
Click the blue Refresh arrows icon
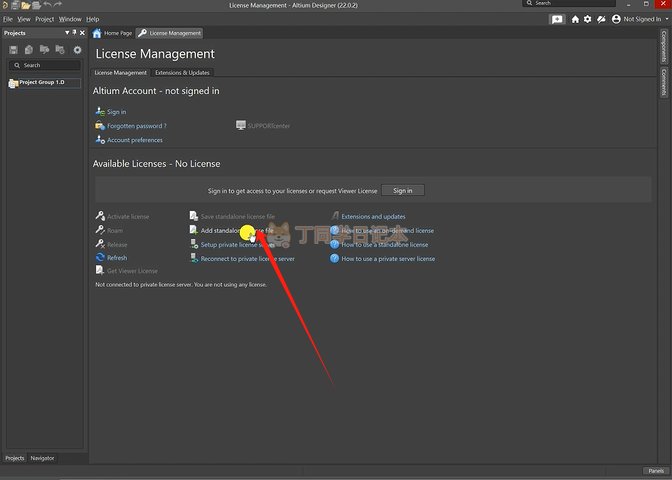click(100, 257)
